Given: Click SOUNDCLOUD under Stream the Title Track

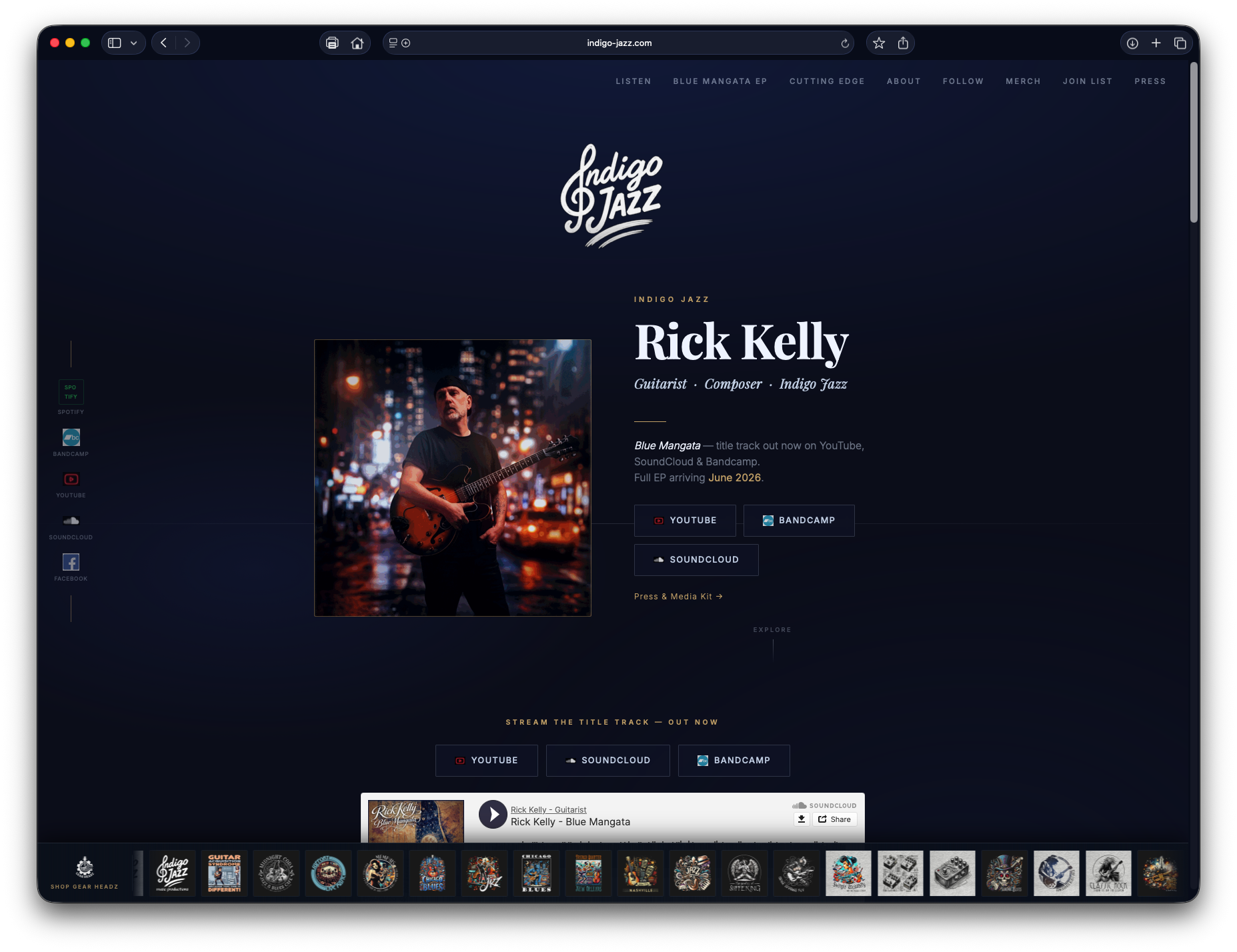Looking at the screenshot, I should click(x=608, y=761).
